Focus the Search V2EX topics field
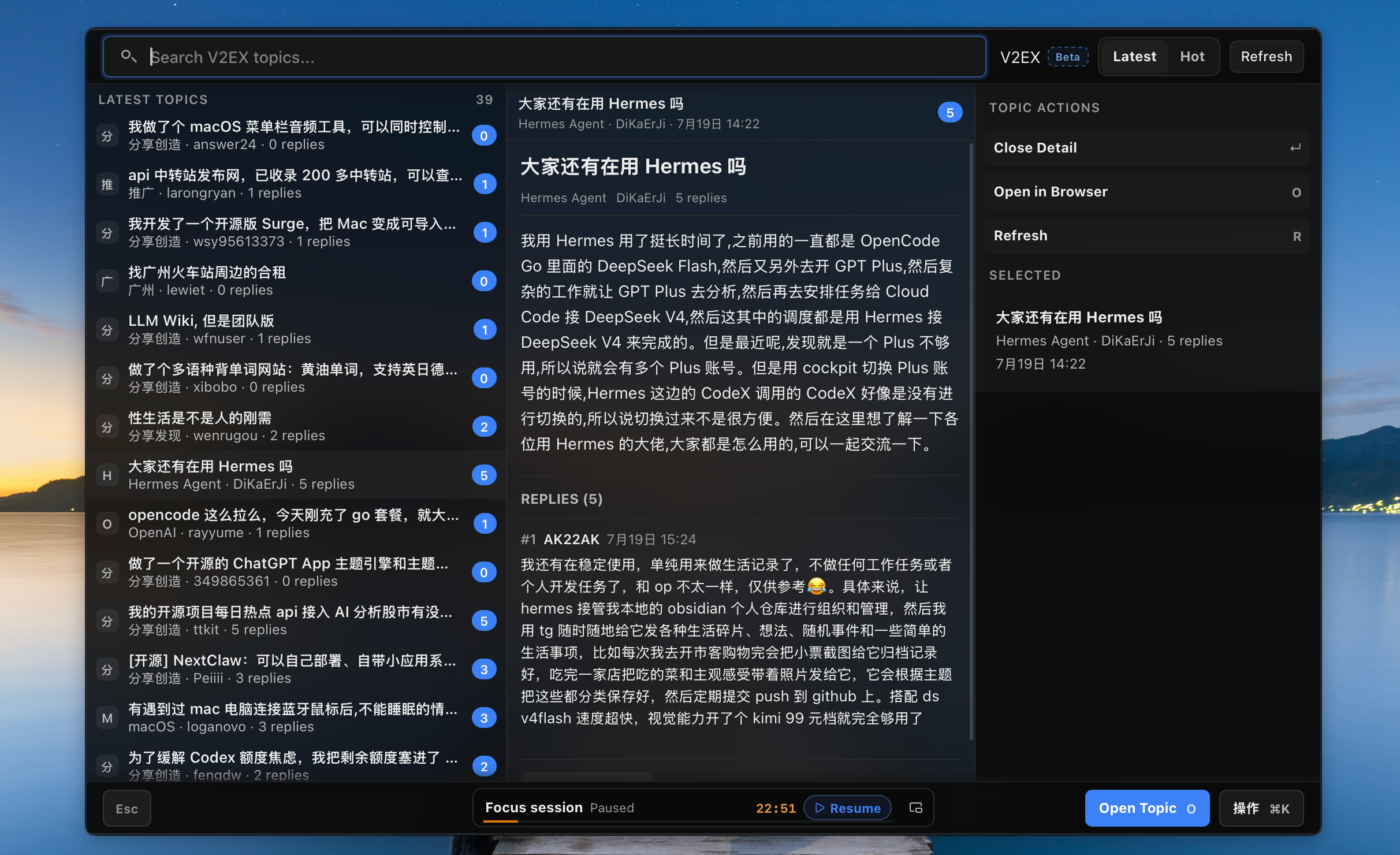 (x=544, y=57)
